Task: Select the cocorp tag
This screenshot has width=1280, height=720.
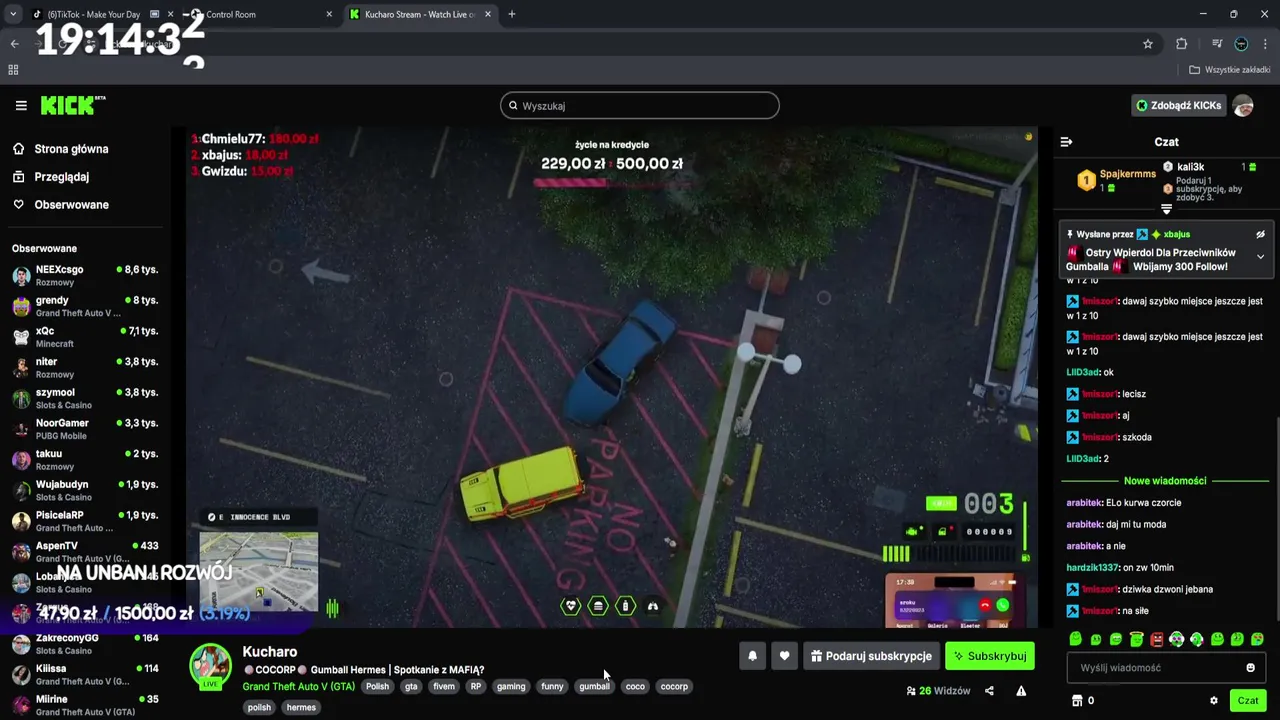Action: tap(674, 687)
